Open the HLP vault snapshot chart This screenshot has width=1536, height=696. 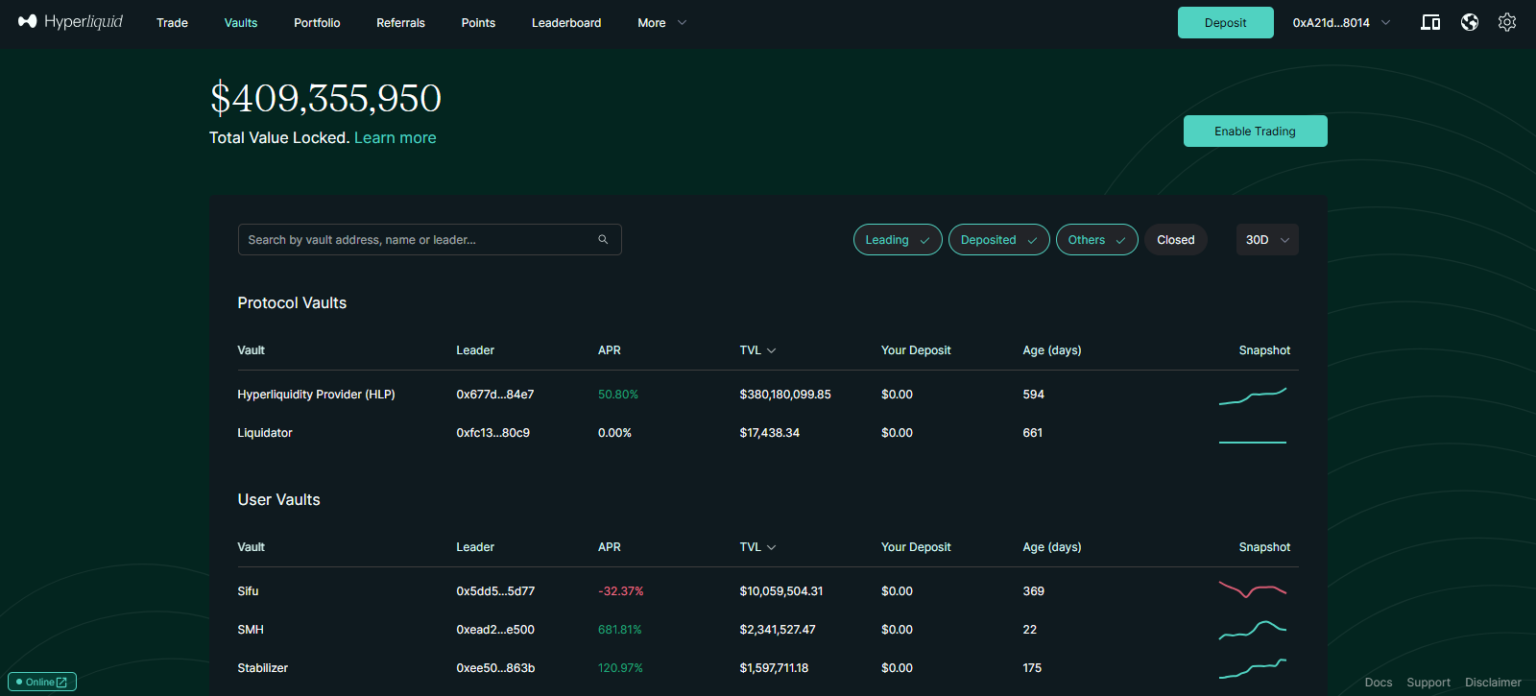[1252, 396]
